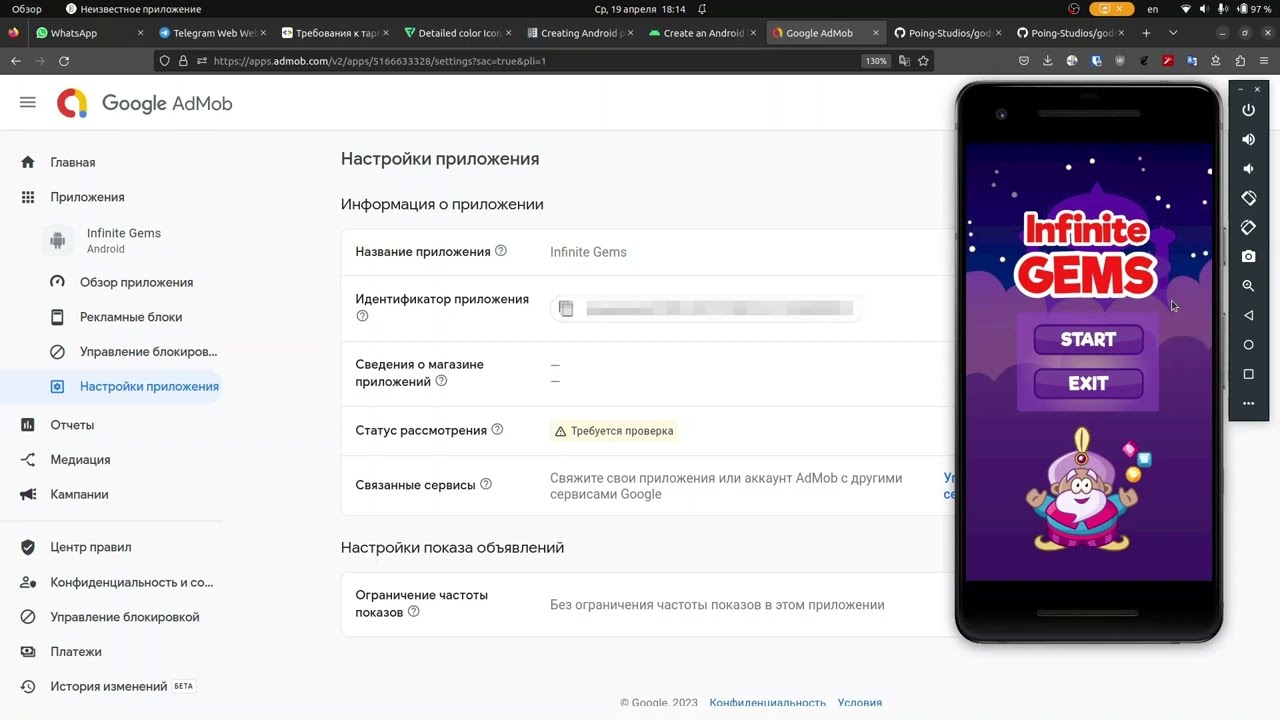Rotate emulator right using second rotate icon

1248,227
